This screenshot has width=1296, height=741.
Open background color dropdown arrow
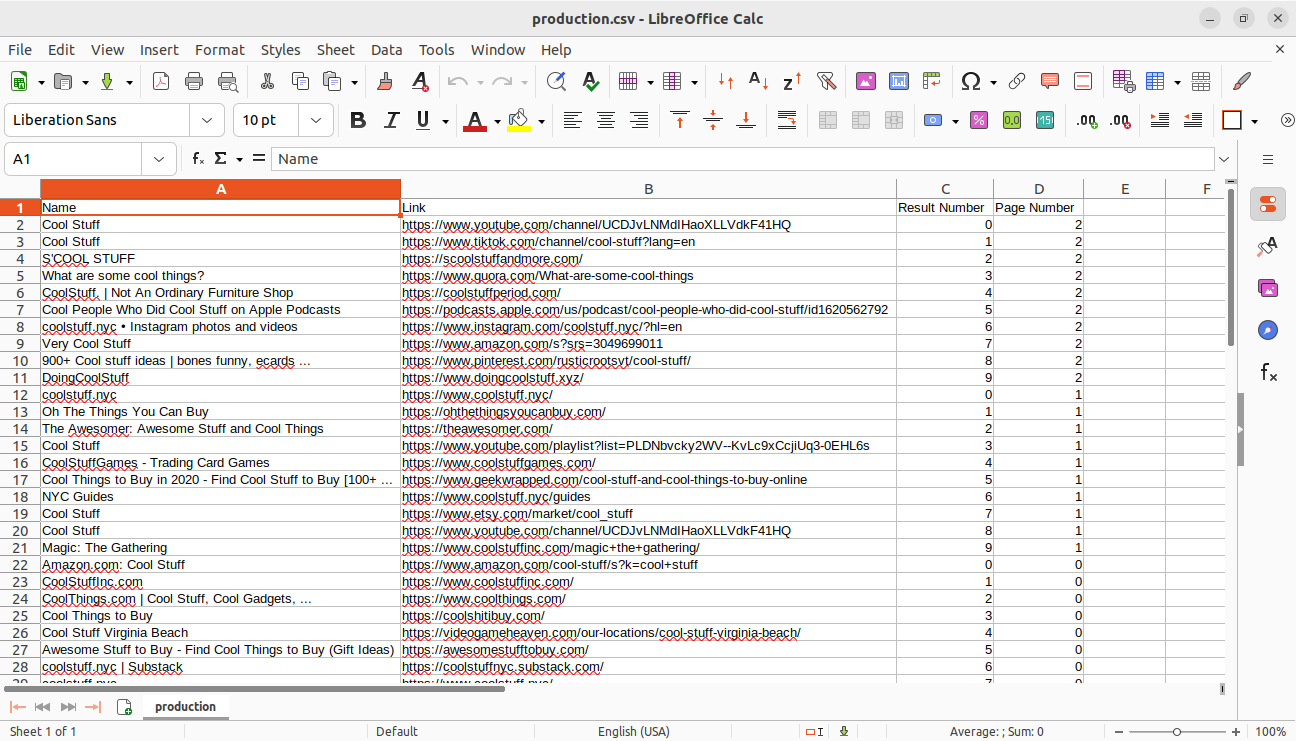tap(541, 121)
